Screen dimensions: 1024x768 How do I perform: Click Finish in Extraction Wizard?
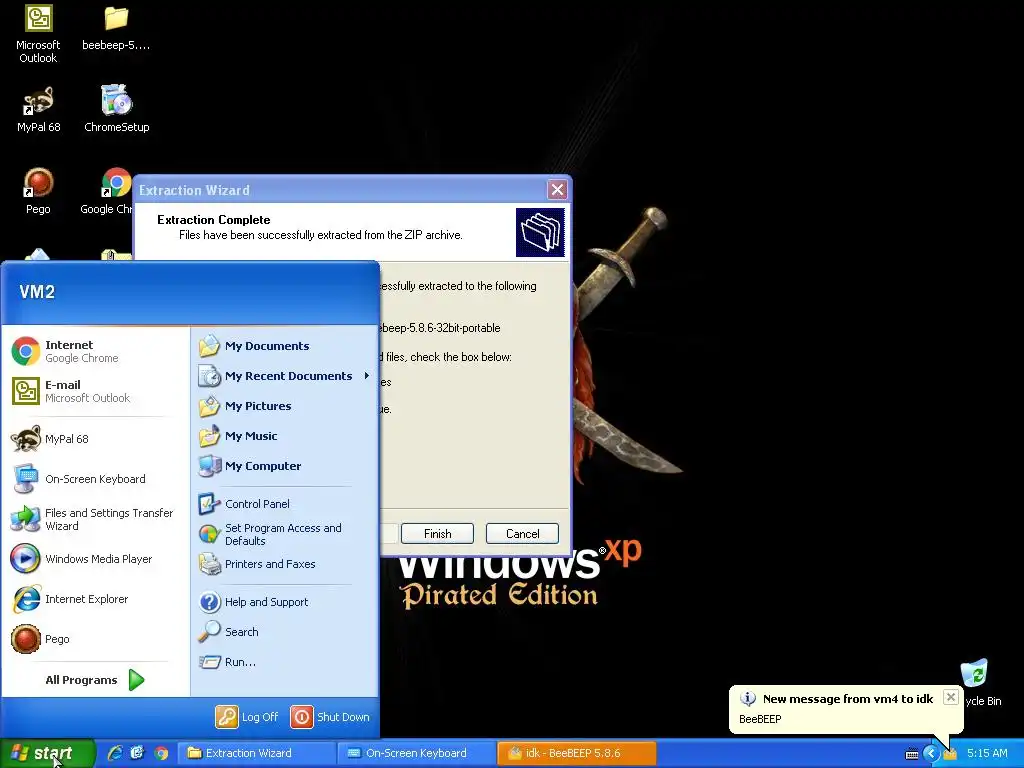coord(438,534)
